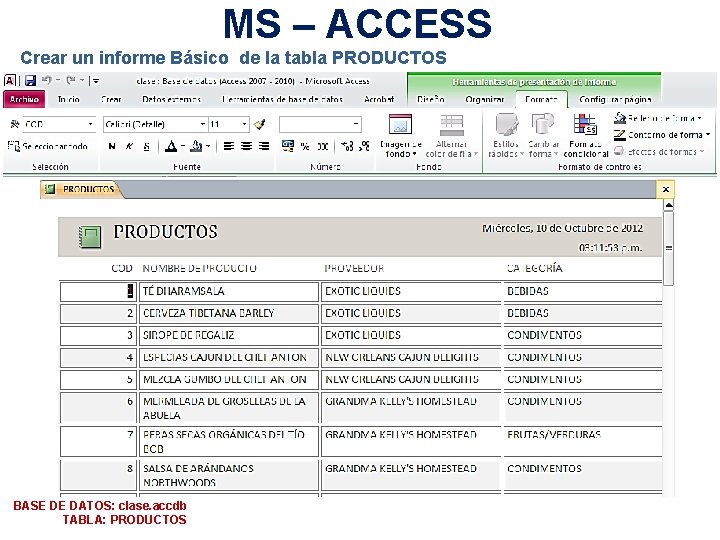Viewport: 720px width, 540px height.
Task: Click the Format Painter brush icon
Action: [x=259, y=124]
